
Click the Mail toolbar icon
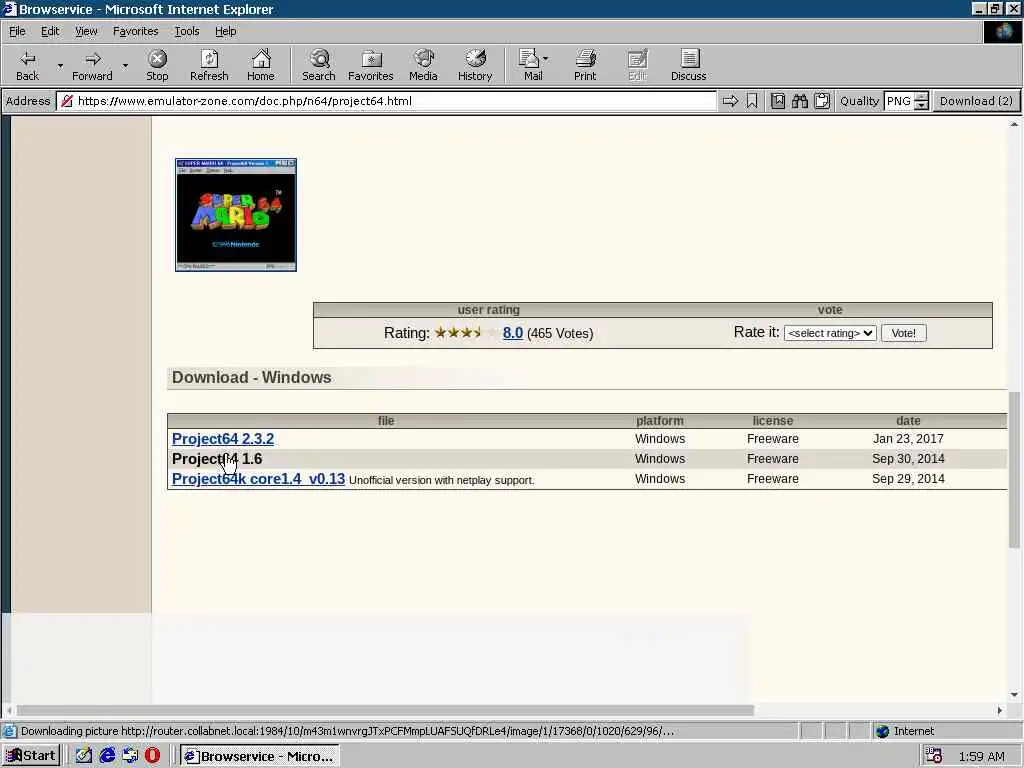pyautogui.click(x=530, y=65)
